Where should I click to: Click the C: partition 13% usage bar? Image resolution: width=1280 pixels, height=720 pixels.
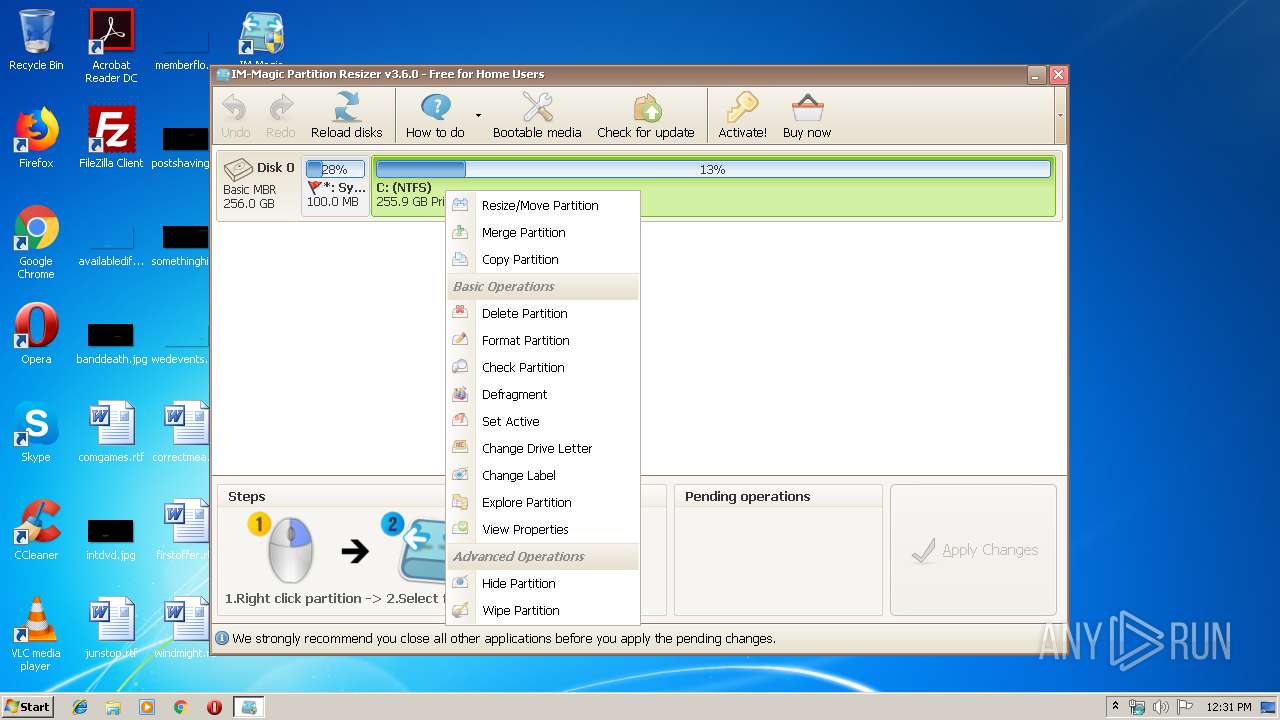tap(713, 169)
